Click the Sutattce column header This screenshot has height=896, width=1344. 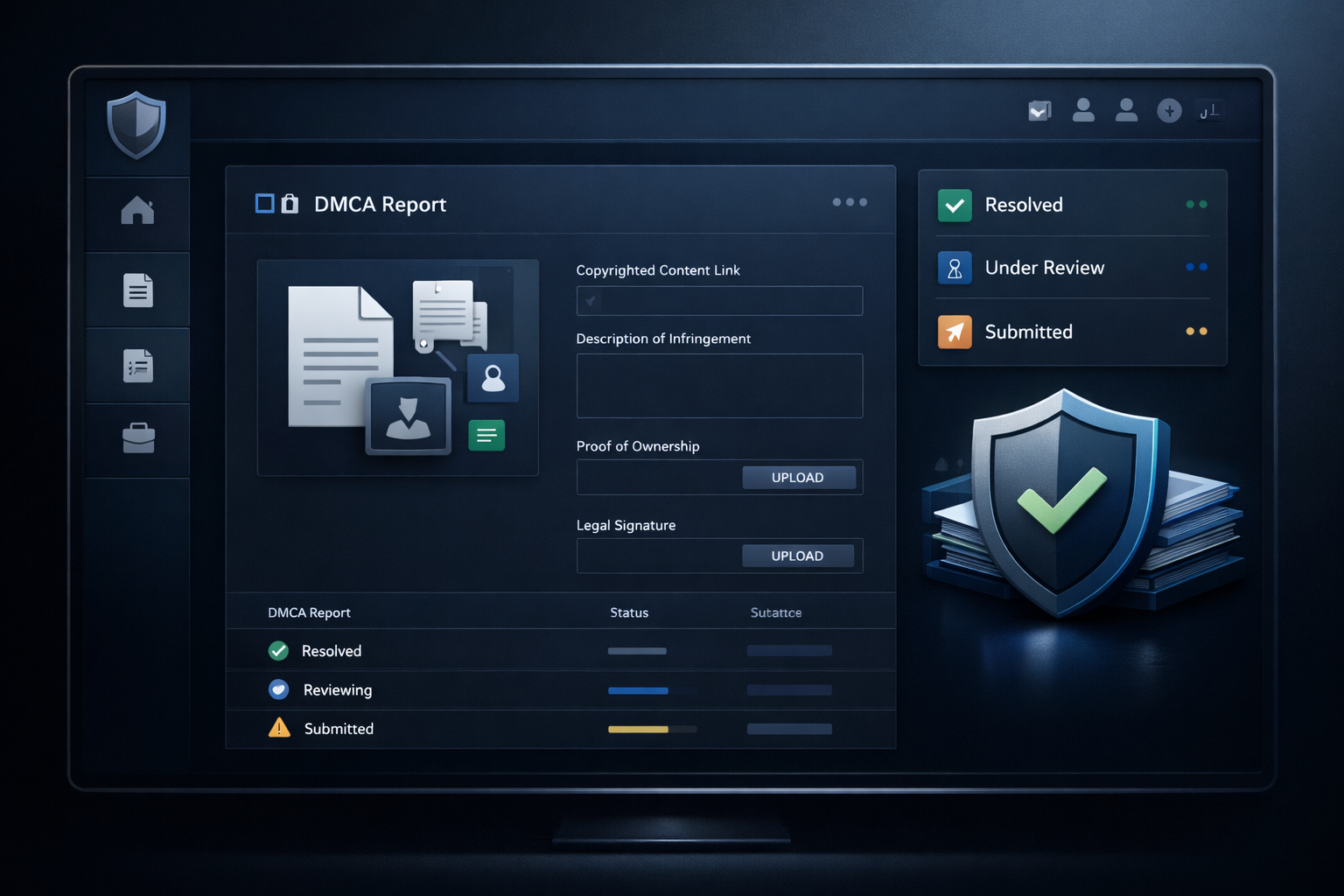776,612
